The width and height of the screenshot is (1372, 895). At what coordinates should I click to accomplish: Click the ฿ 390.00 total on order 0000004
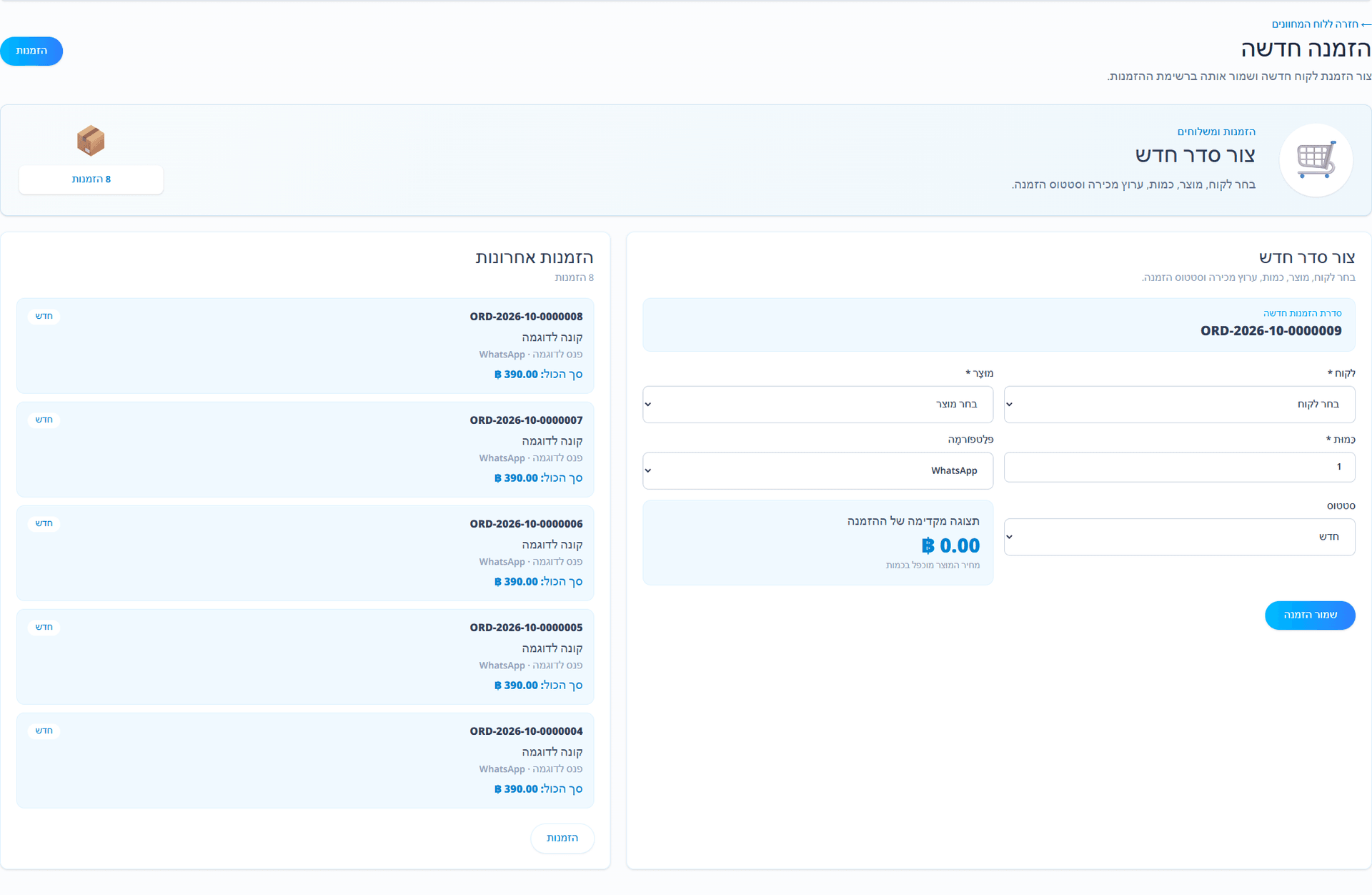pyautogui.click(x=516, y=789)
